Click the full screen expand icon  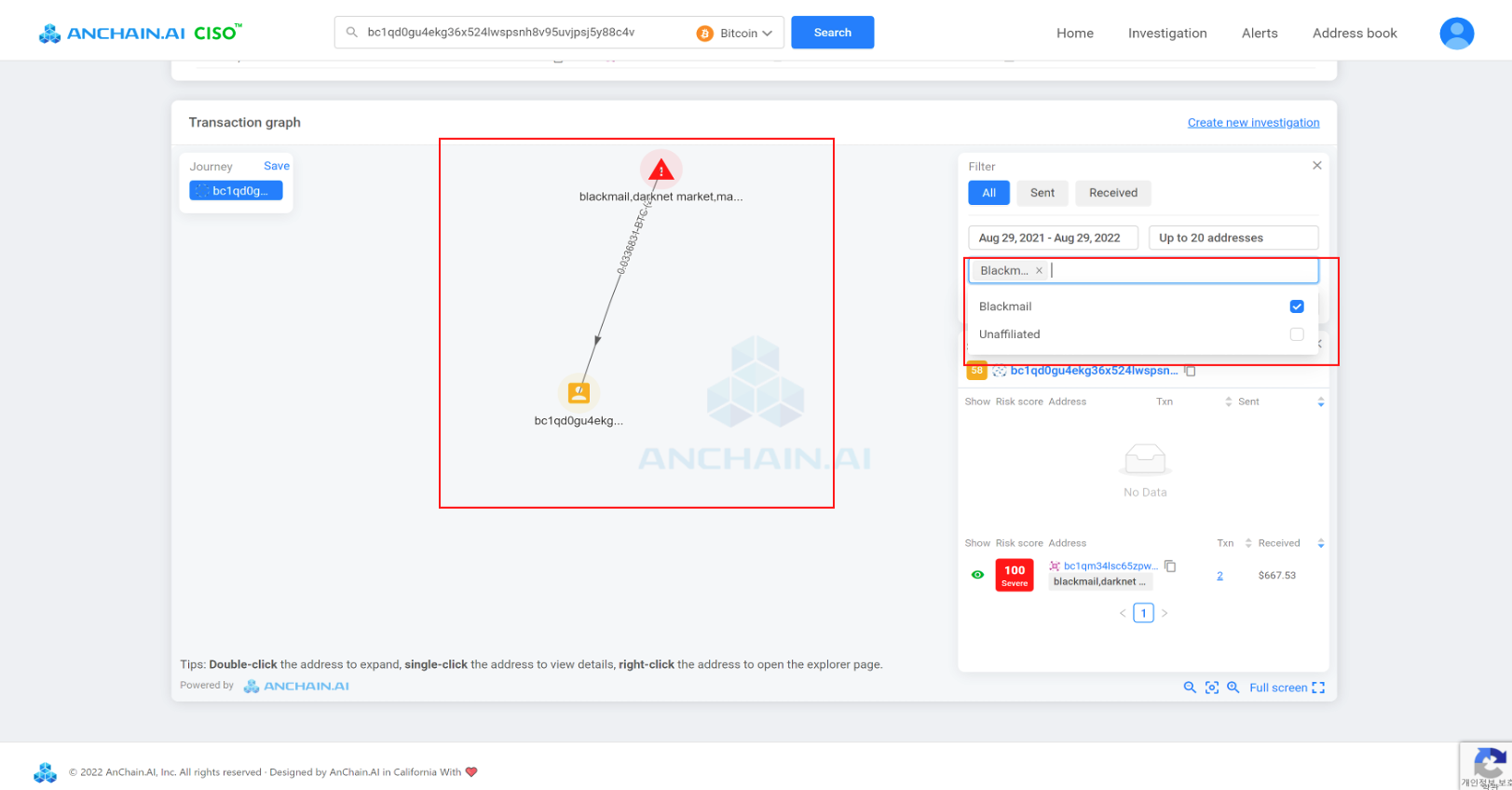pyautogui.click(x=1318, y=688)
